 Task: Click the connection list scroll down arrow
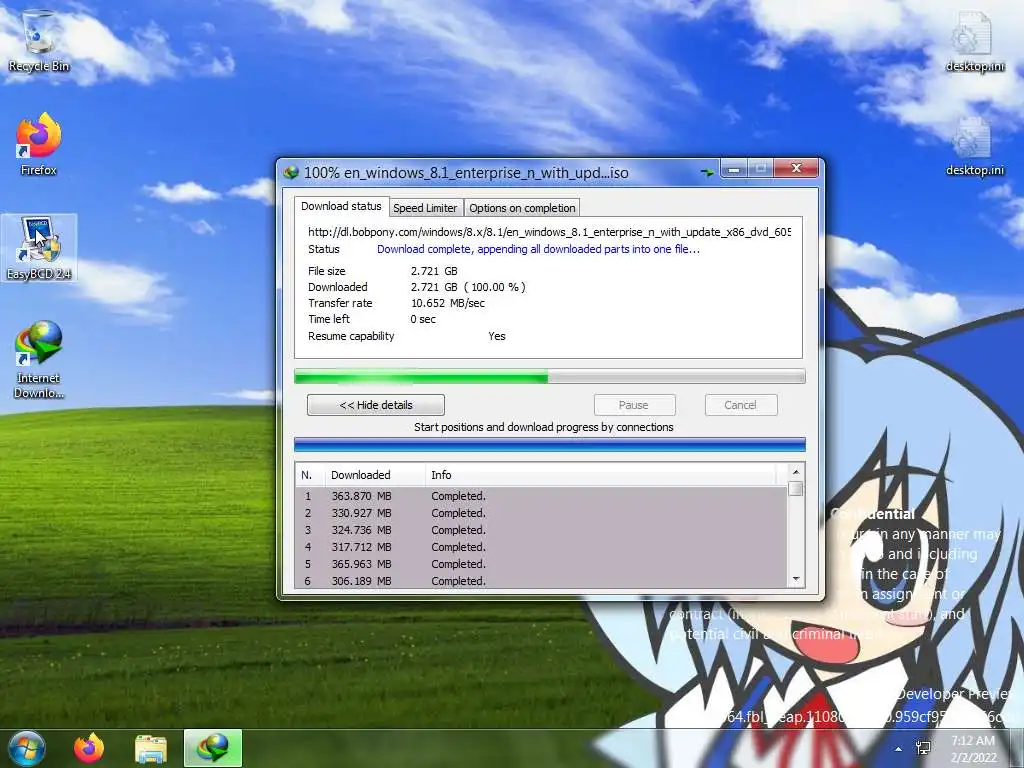click(x=795, y=579)
